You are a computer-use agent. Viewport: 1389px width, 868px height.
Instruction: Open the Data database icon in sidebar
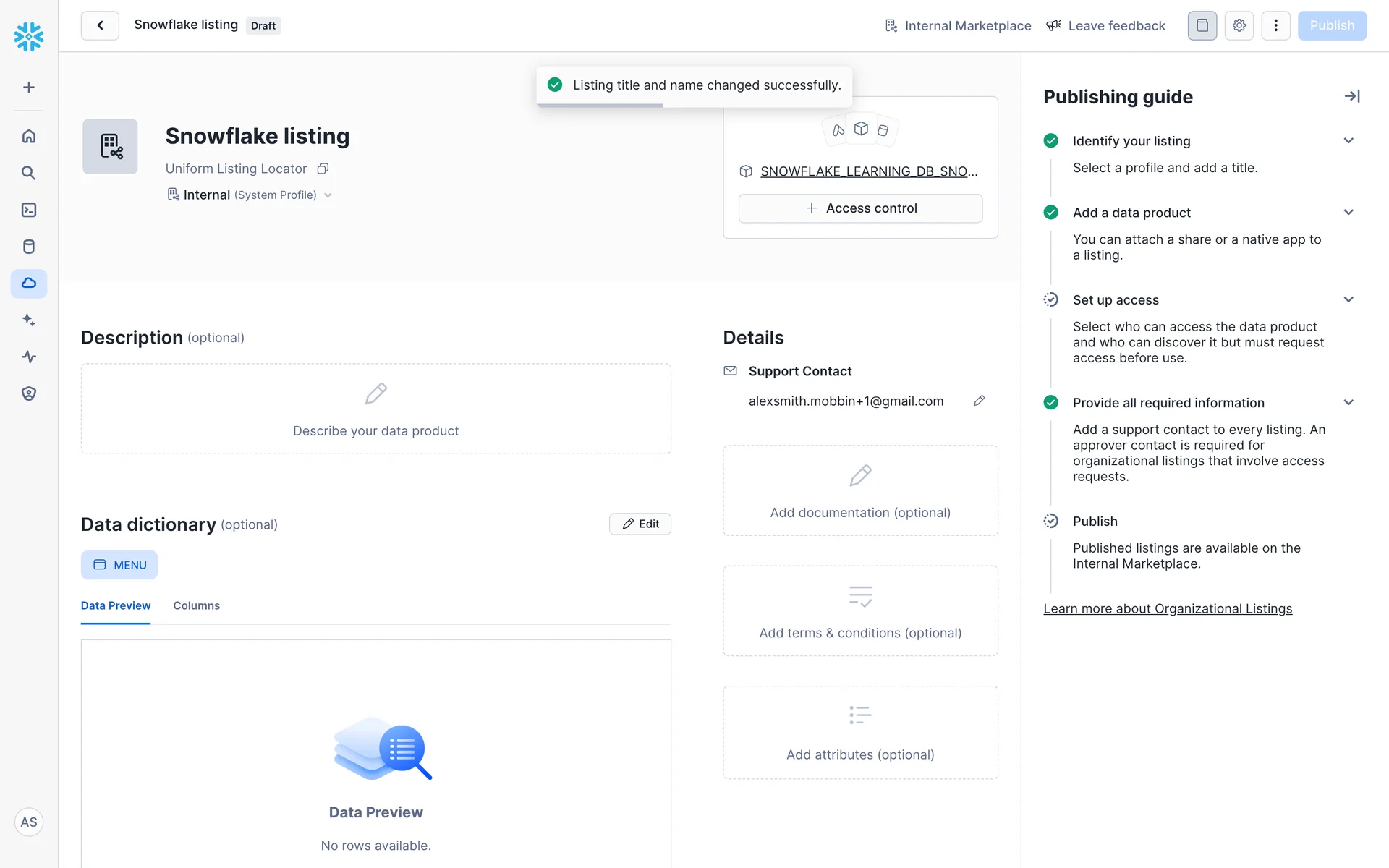click(x=29, y=247)
